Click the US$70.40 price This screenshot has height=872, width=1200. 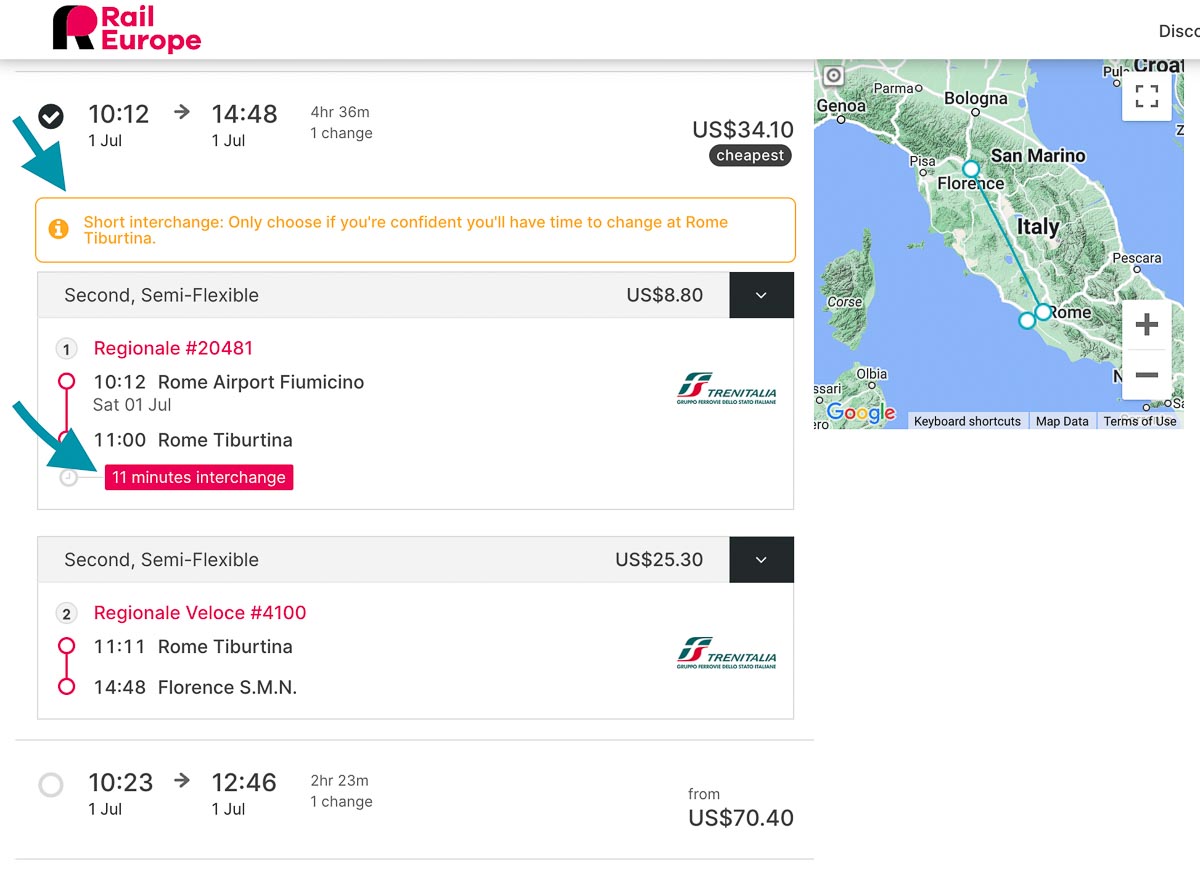(741, 818)
